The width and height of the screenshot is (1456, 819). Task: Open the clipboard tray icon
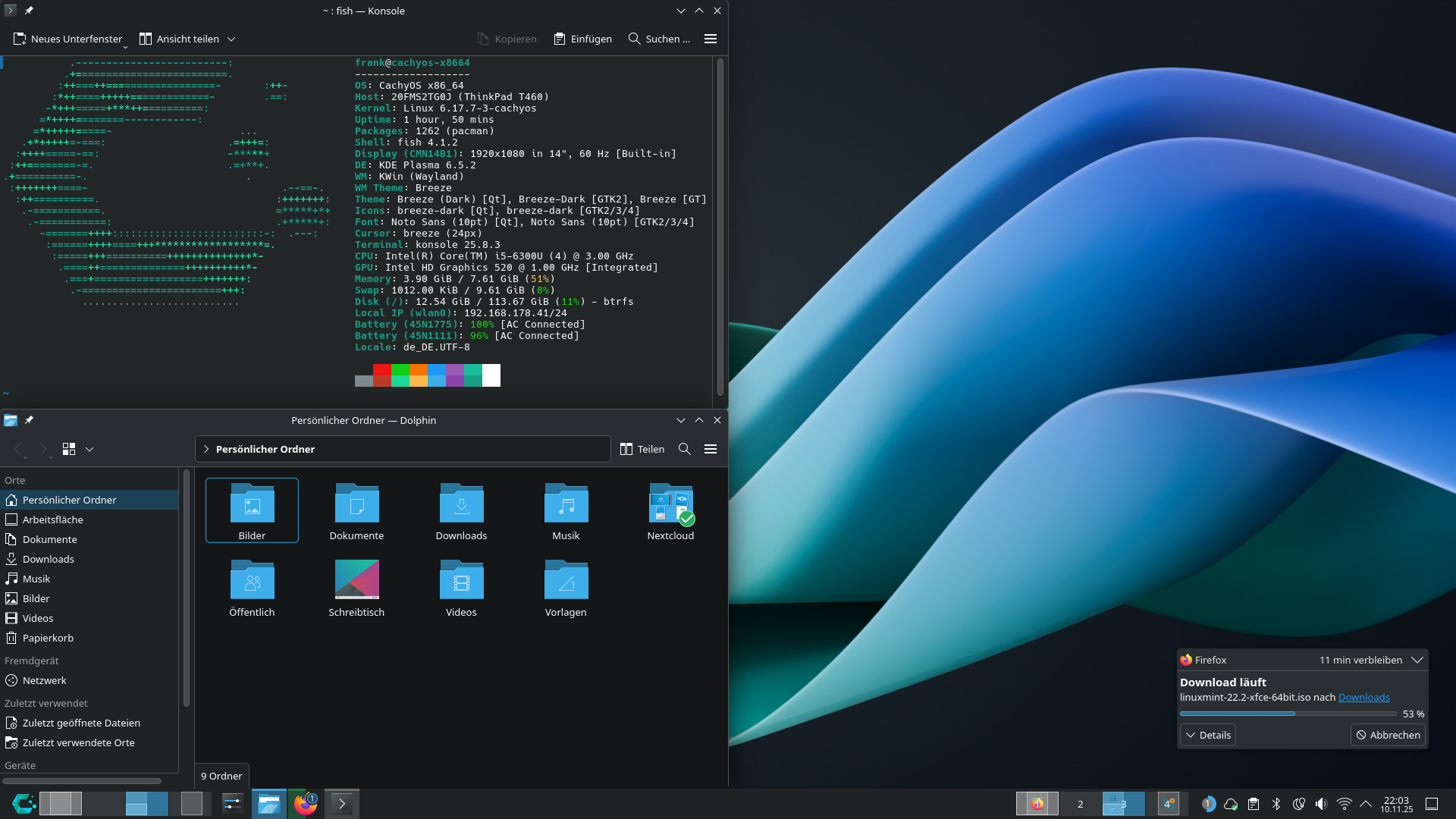(x=1254, y=804)
